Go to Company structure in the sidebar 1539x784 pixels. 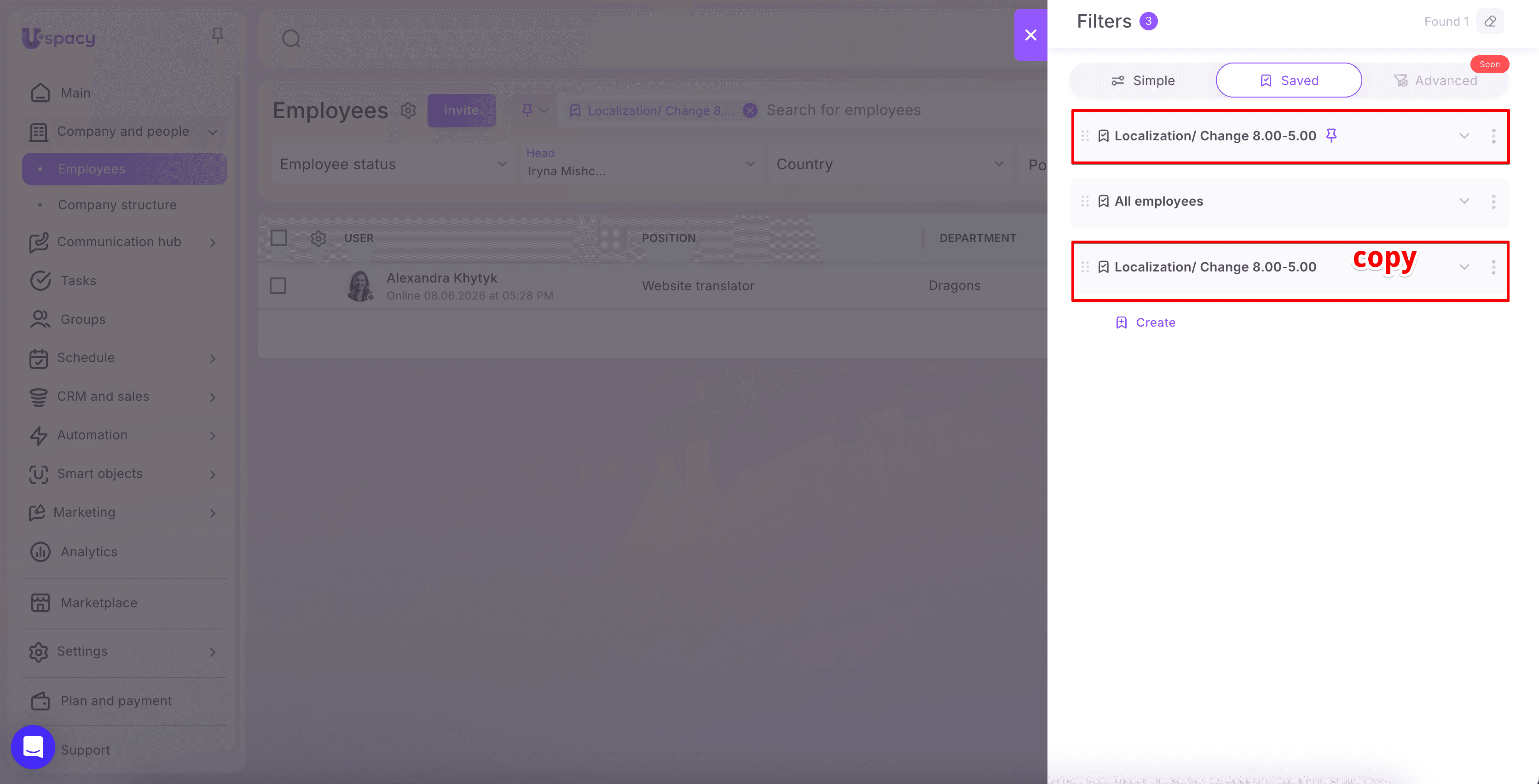[117, 205]
